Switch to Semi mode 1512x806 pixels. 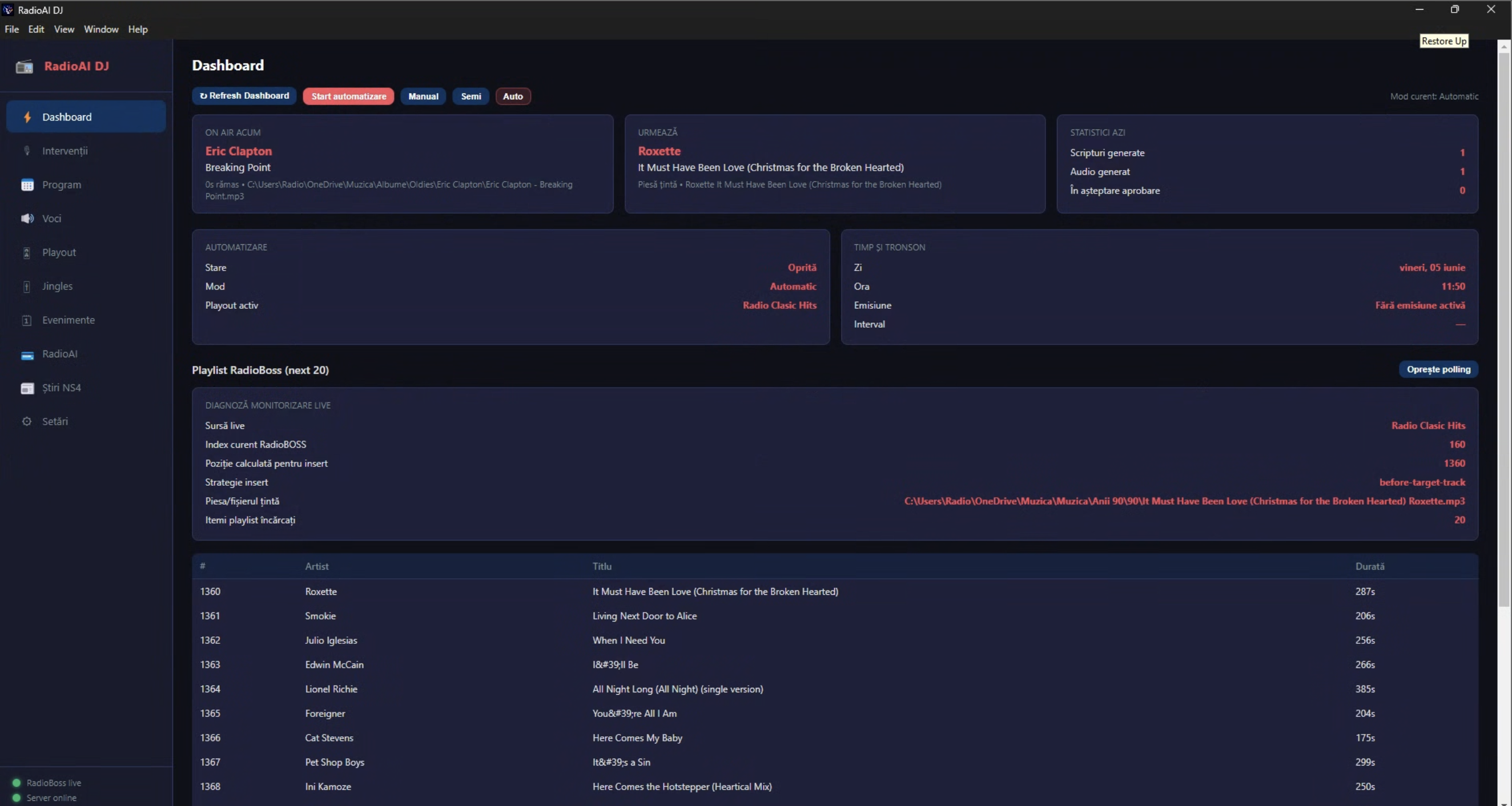[471, 96]
